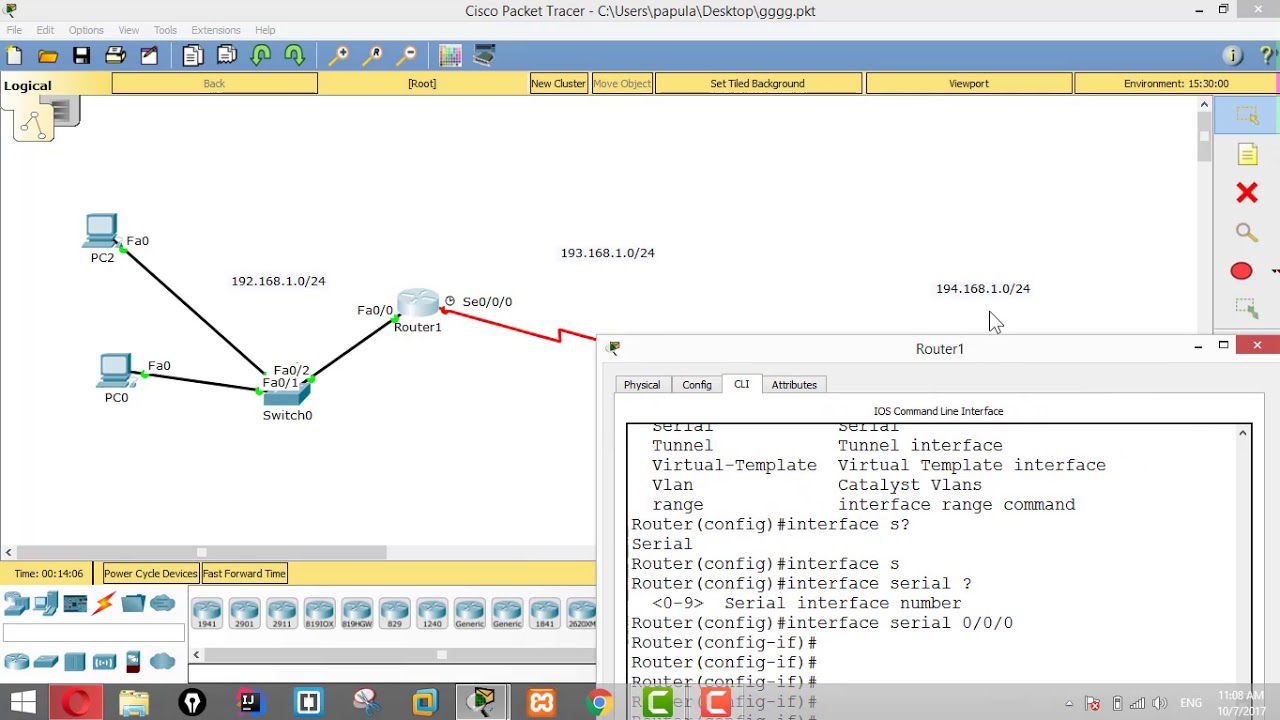1280x720 pixels.
Task: Redo the action with the Redo arrow
Action: (x=295, y=56)
